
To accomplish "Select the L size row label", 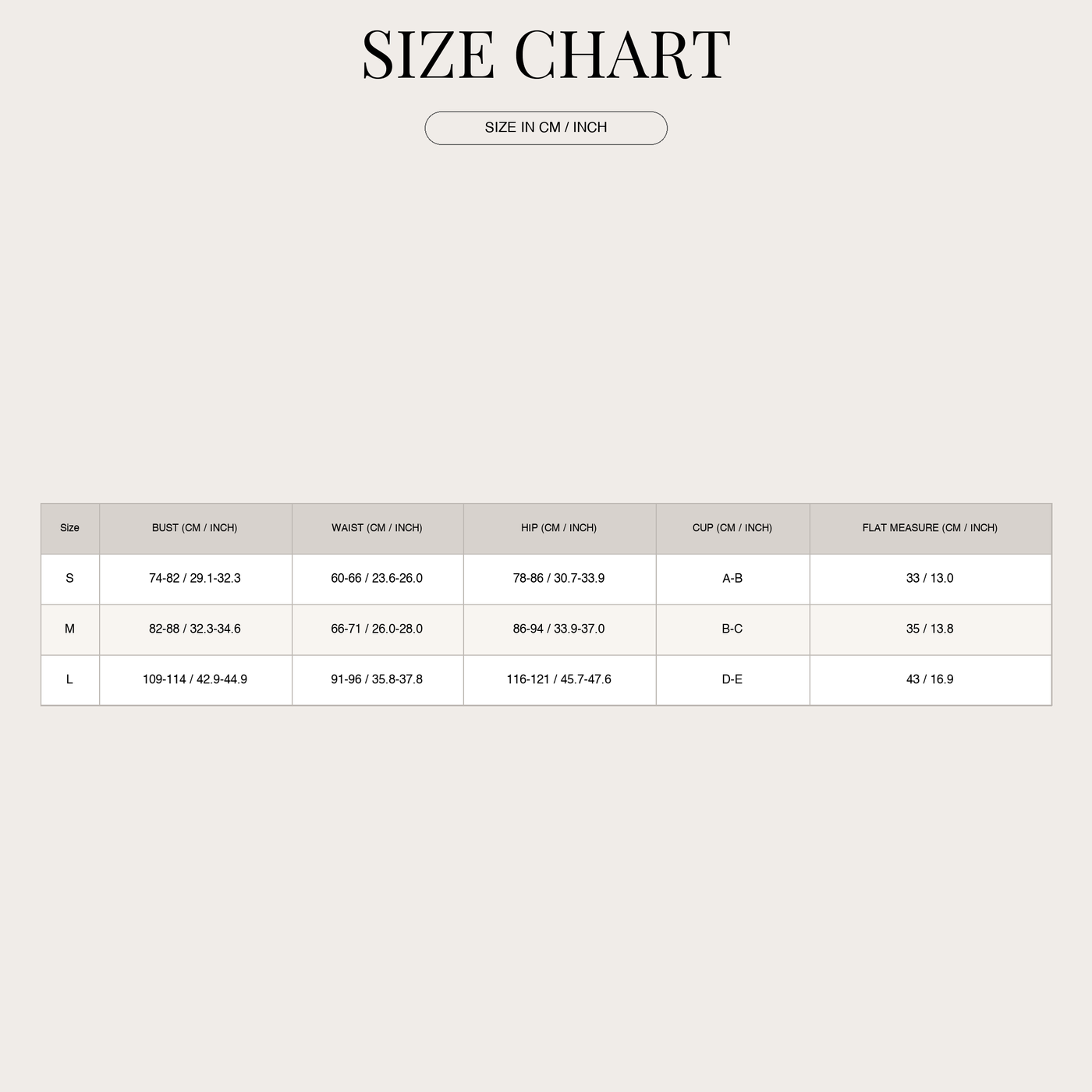I will click(70, 680).
